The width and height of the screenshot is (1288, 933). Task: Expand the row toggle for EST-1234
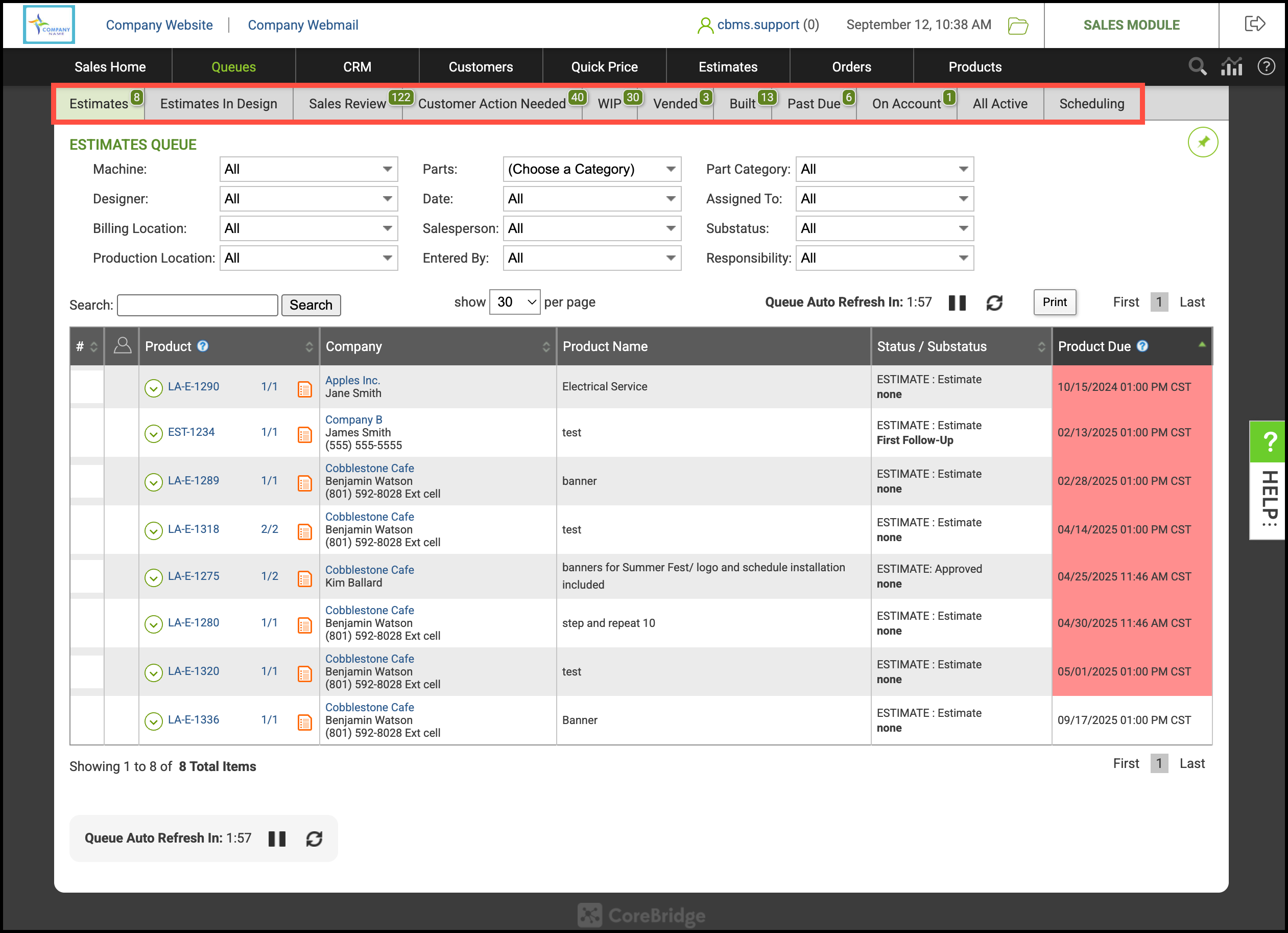click(x=153, y=434)
